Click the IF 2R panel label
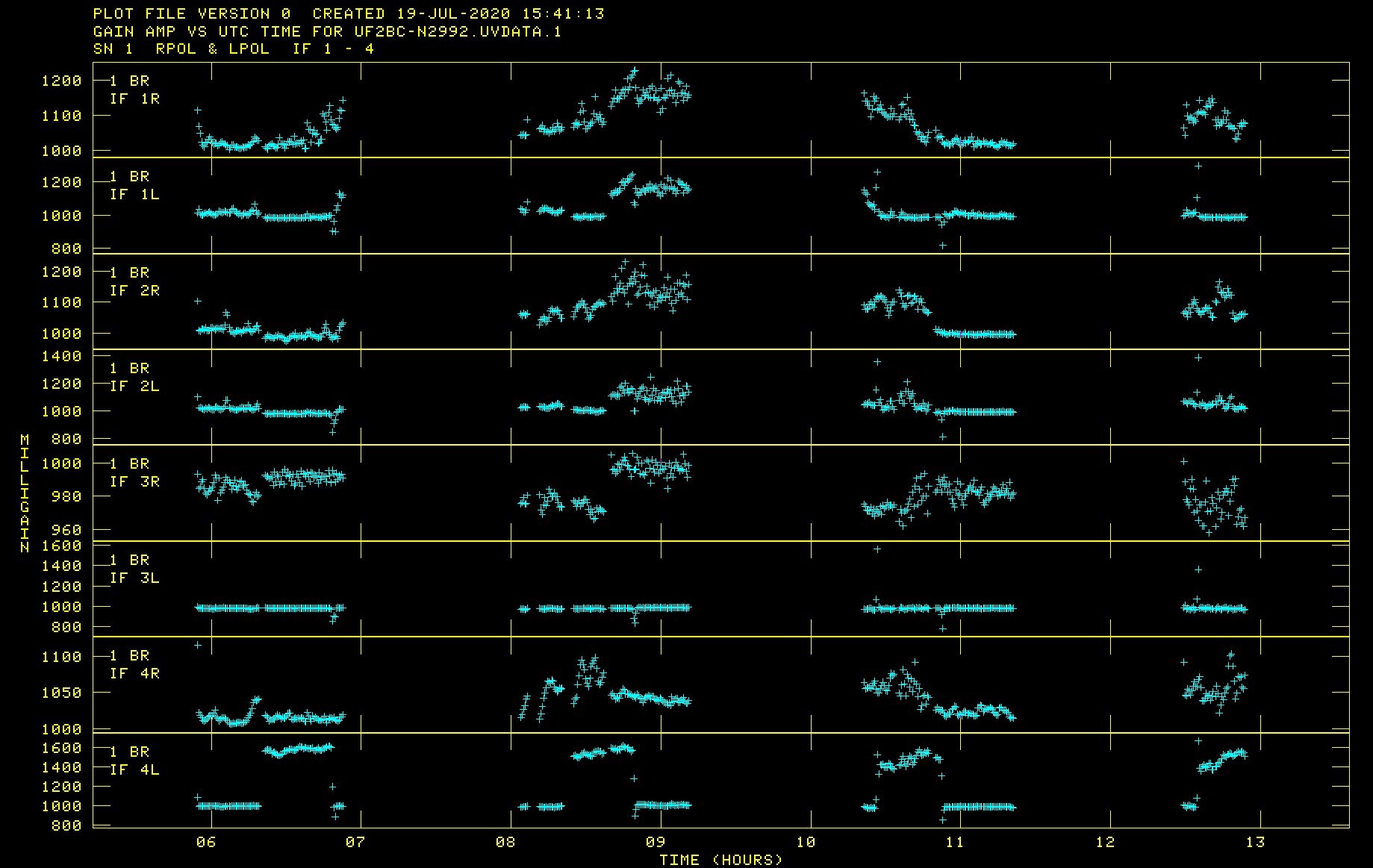Viewport: 1373px width, 868px height. [134, 290]
